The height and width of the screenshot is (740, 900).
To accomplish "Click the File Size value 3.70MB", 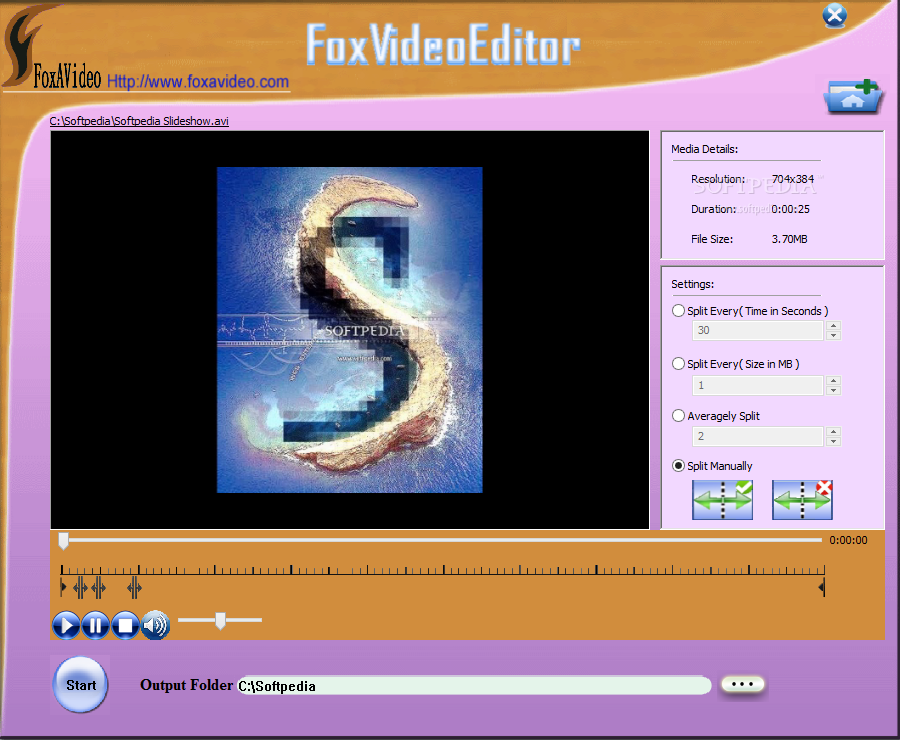I will point(789,239).
